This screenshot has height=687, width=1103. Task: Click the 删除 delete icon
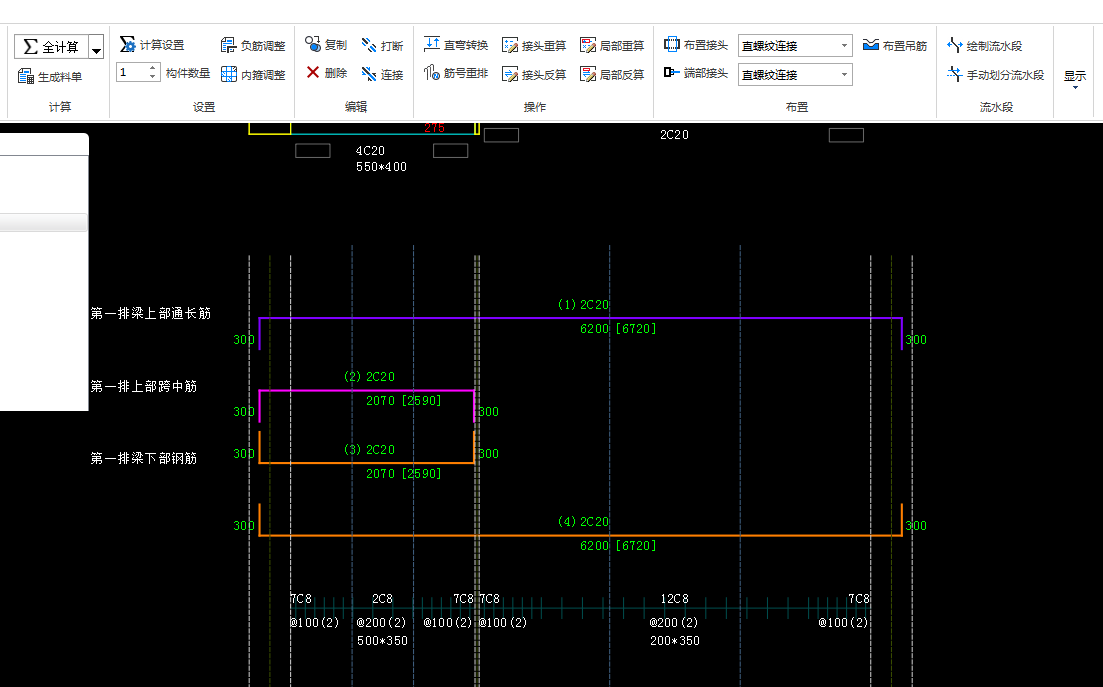(313, 72)
